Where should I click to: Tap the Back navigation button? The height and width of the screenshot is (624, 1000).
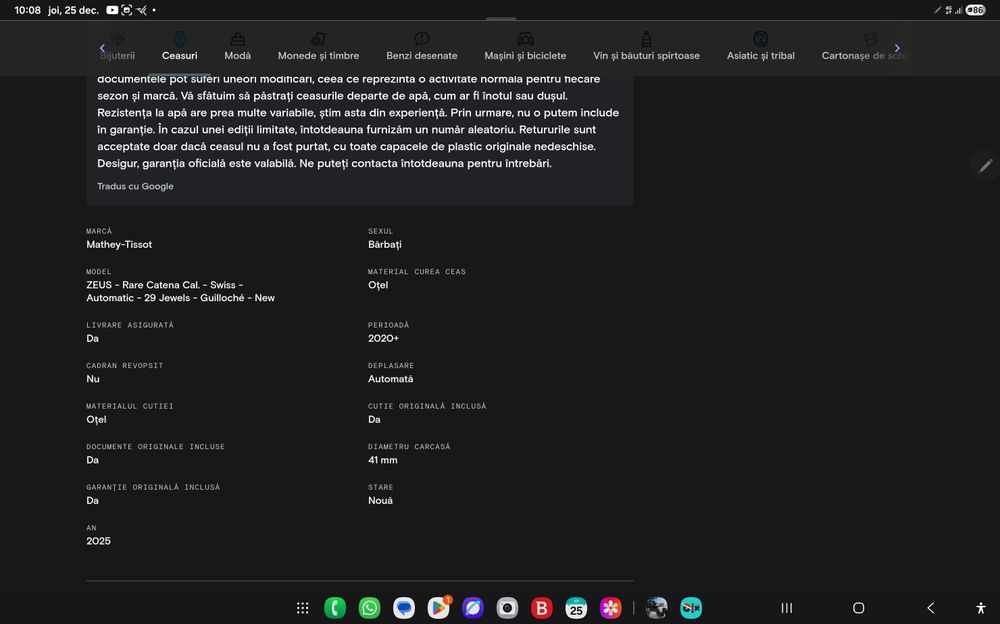click(930, 608)
